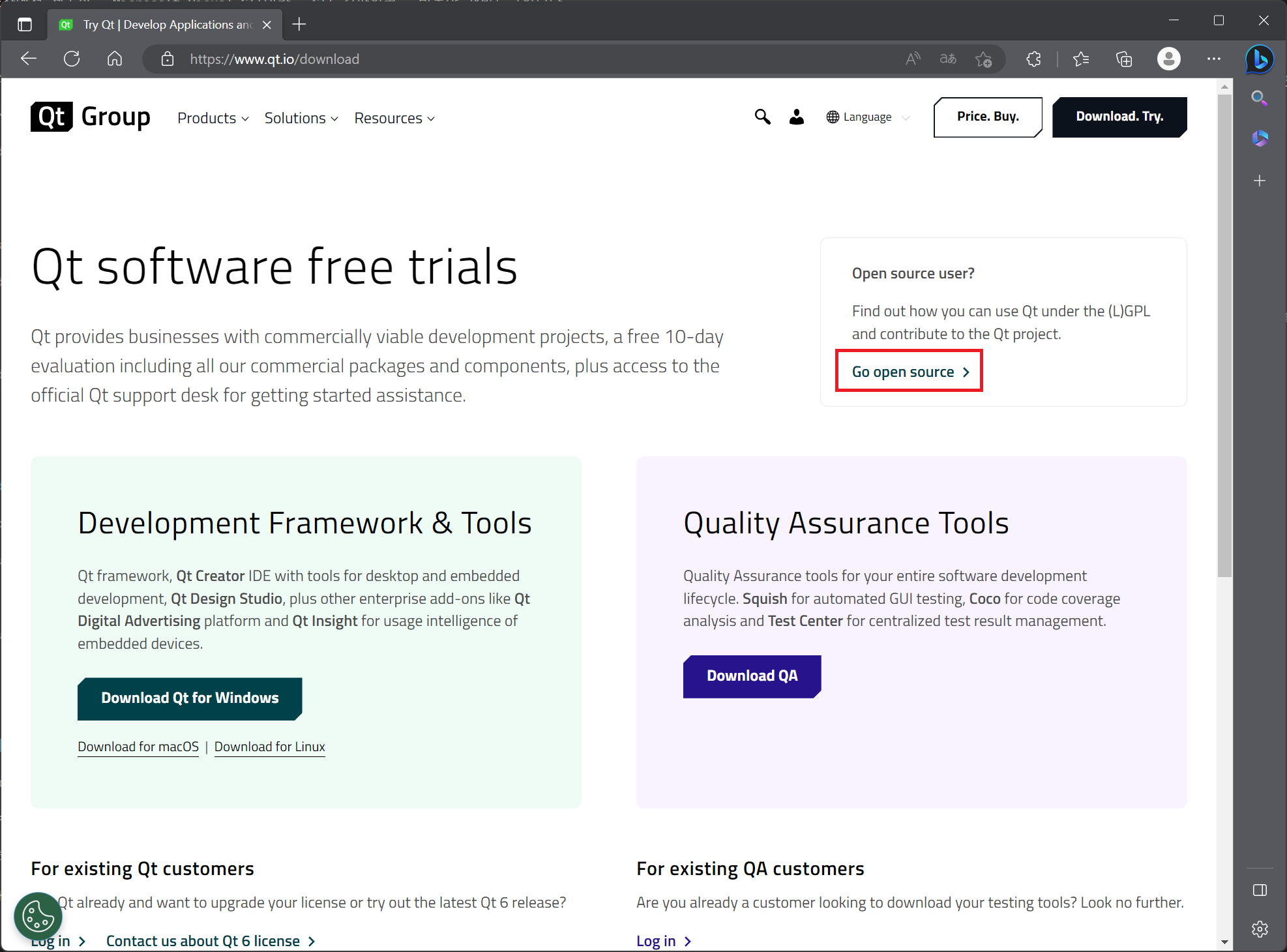Add this page to favorites star icon
1287x952 pixels.
[983, 59]
